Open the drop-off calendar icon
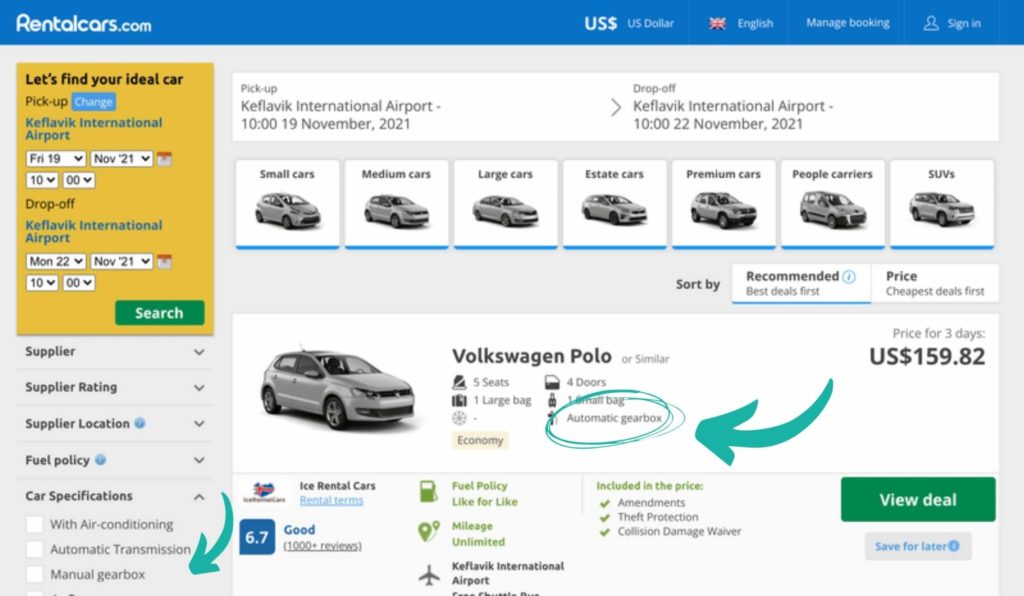The image size is (1024, 596). click(x=165, y=261)
